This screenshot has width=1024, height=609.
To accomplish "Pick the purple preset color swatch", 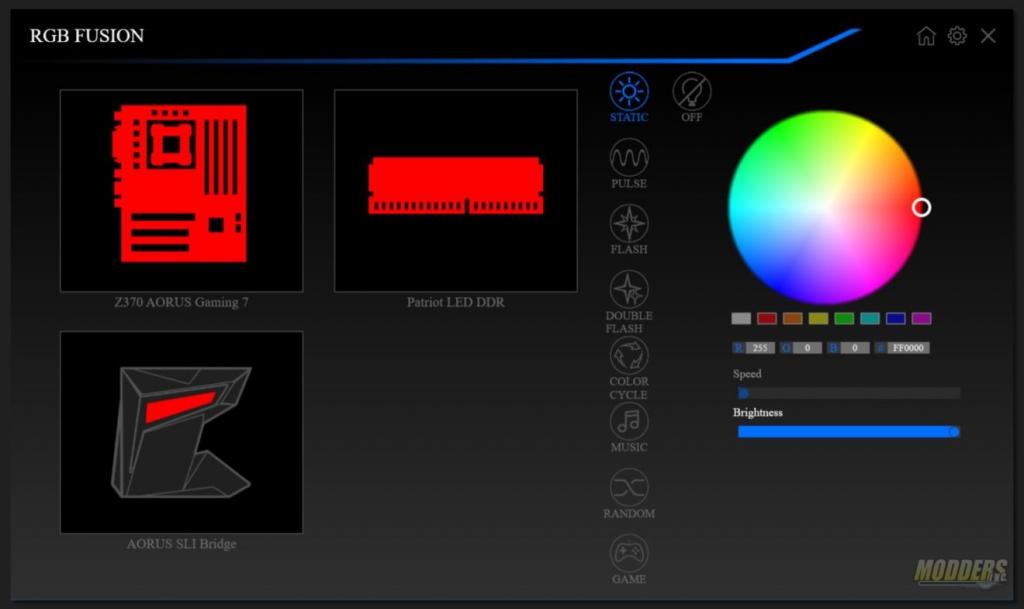I will click(918, 318).
